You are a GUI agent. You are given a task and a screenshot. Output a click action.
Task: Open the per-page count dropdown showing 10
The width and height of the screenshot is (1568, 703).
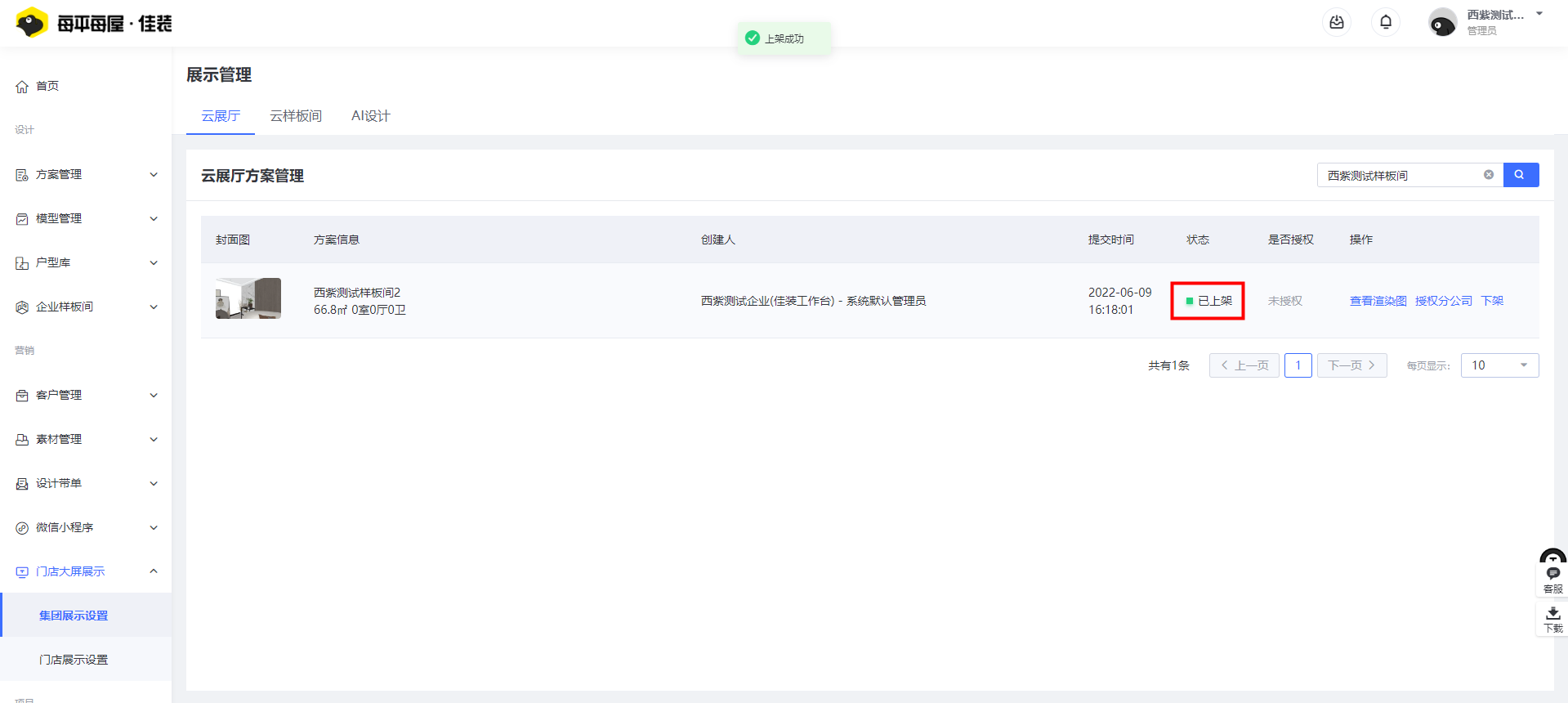click(x=1499, y=365)
